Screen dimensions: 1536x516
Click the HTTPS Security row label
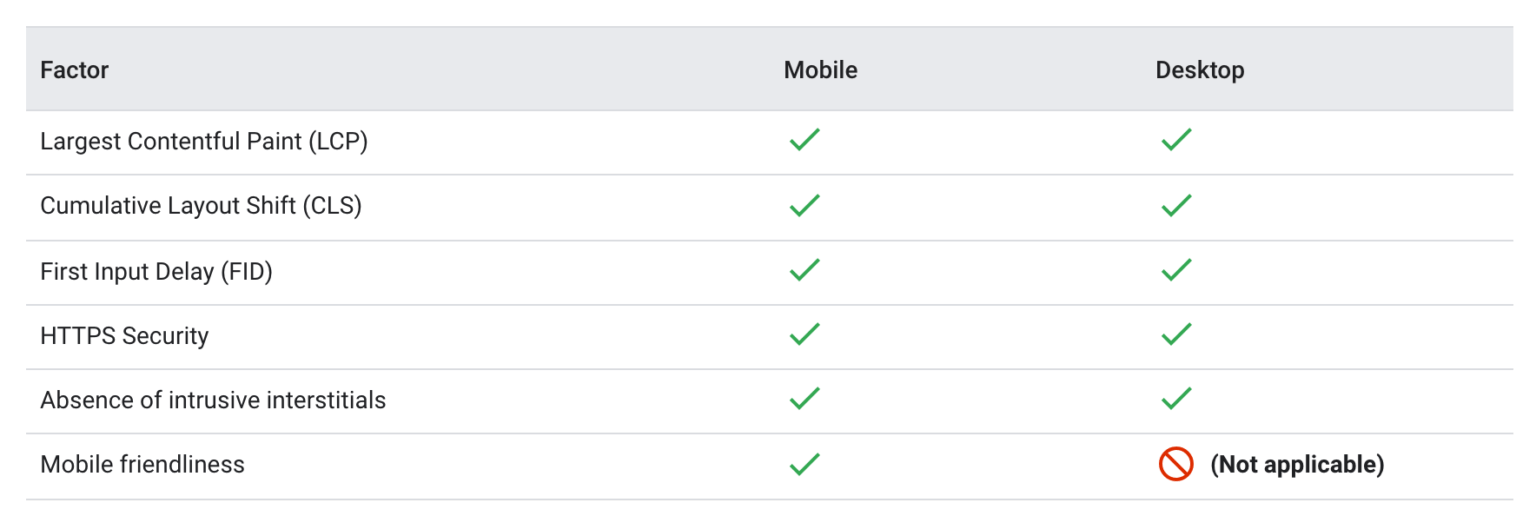[124, 336]
